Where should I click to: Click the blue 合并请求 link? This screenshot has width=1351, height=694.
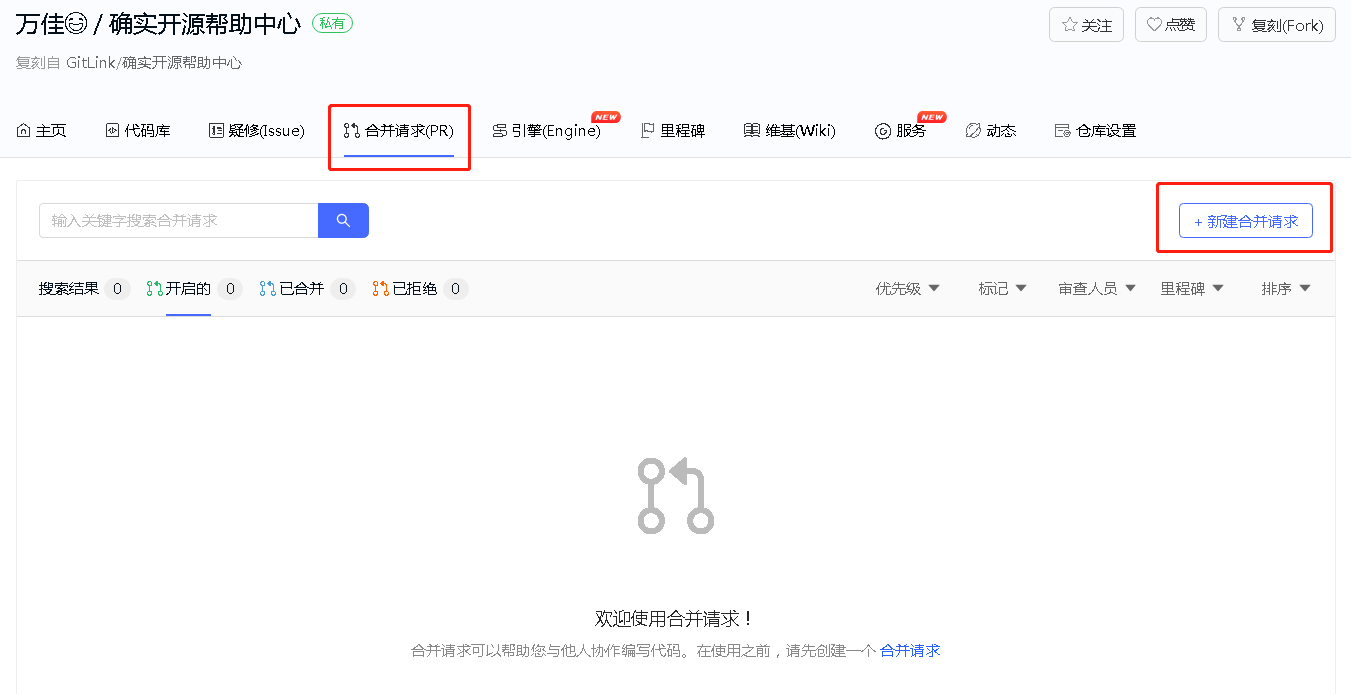(910, 651)
